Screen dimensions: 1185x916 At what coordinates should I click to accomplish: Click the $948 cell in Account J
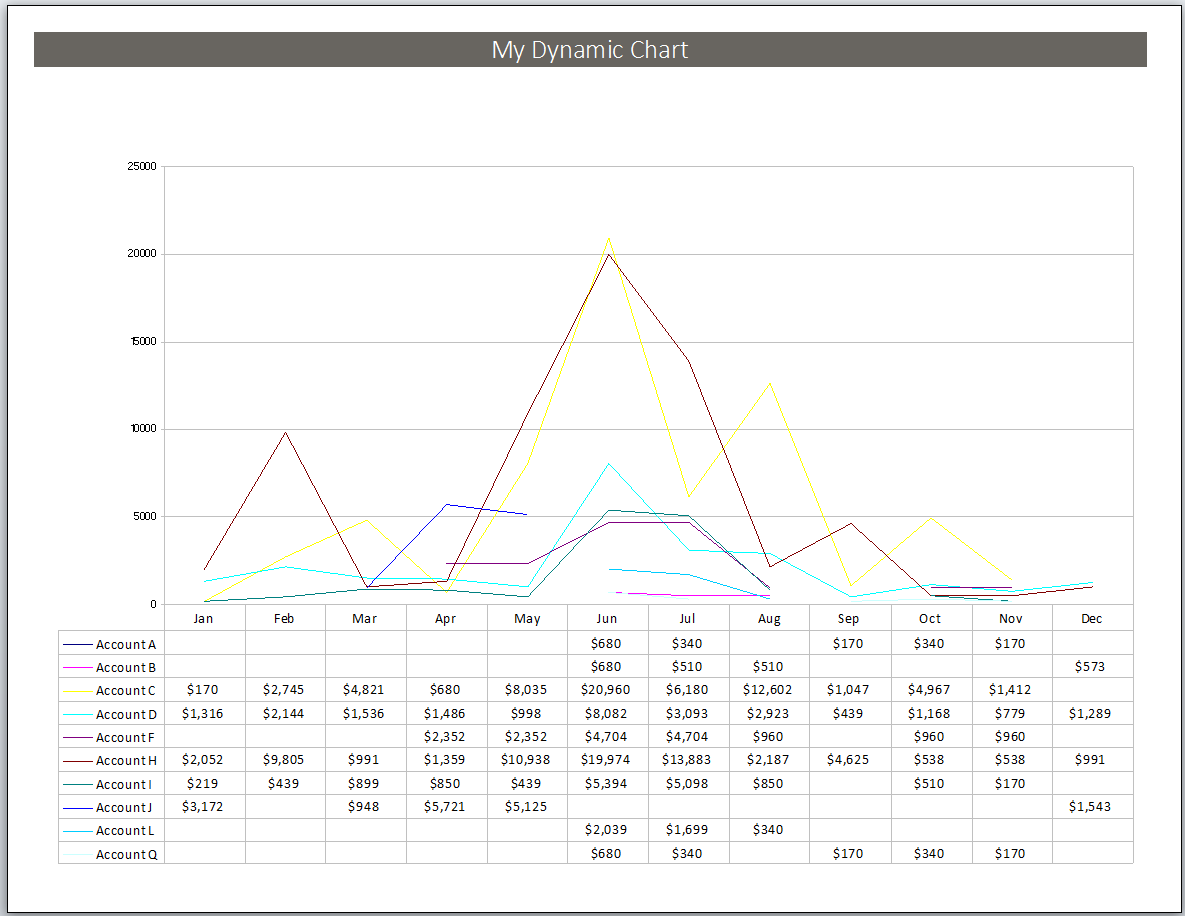point(364,806)
